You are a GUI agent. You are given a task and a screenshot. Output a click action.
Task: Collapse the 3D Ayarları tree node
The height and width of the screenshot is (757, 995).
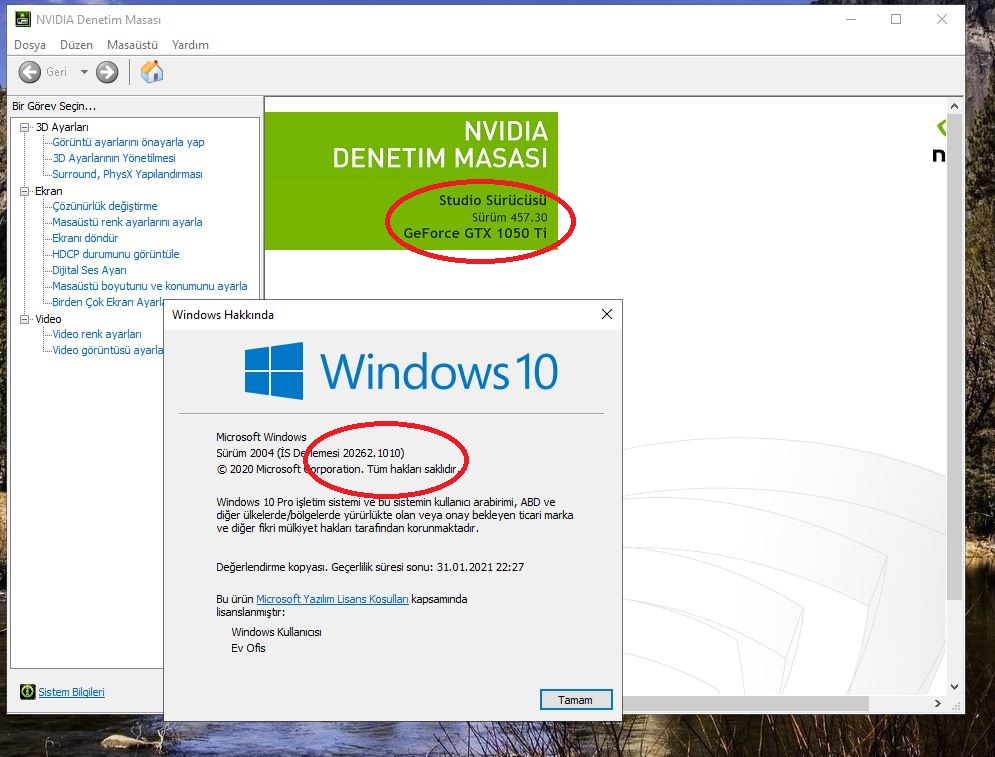click(x=25, y=127)
